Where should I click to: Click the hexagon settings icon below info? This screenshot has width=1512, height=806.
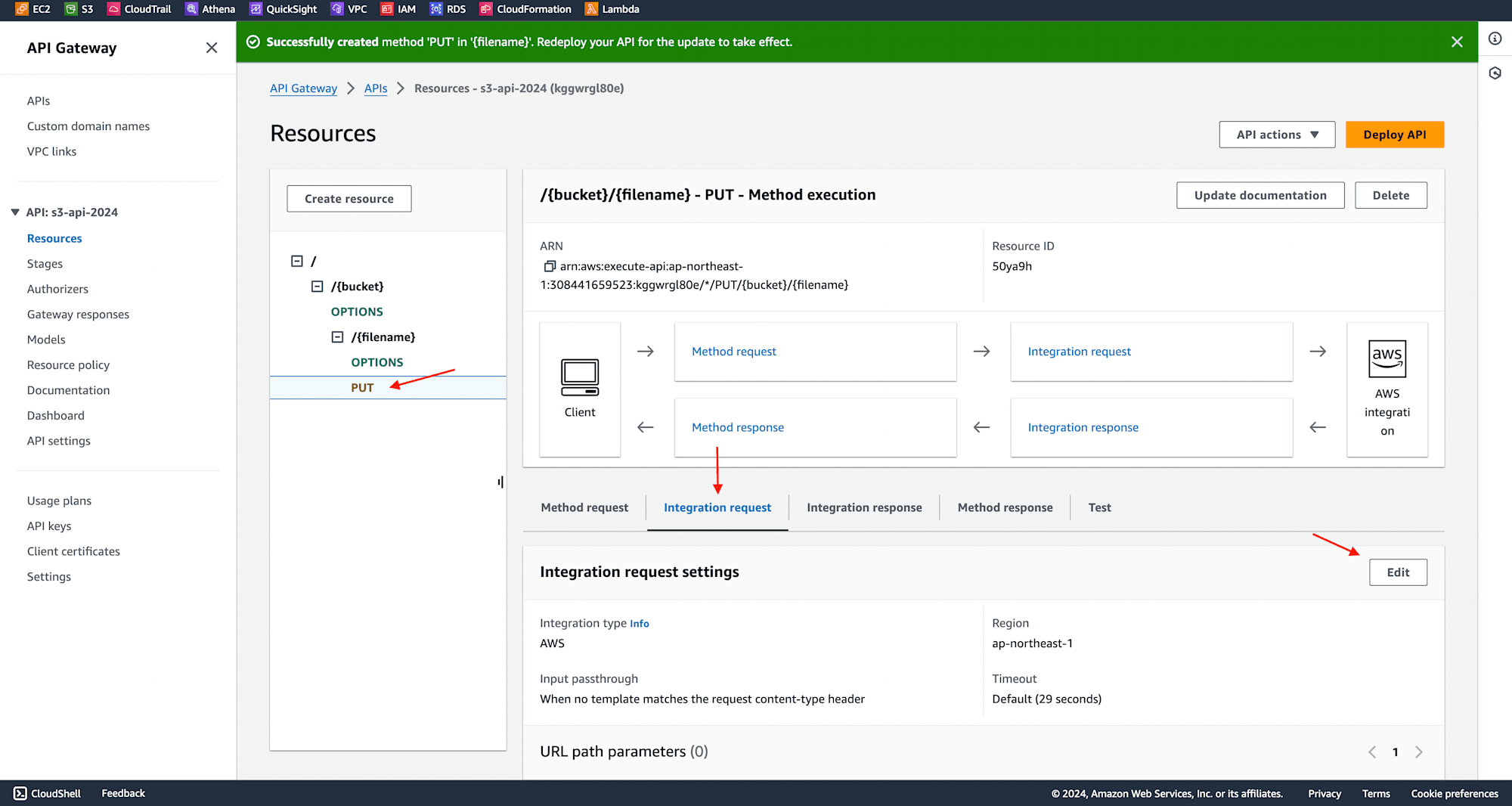point(1495,73)
